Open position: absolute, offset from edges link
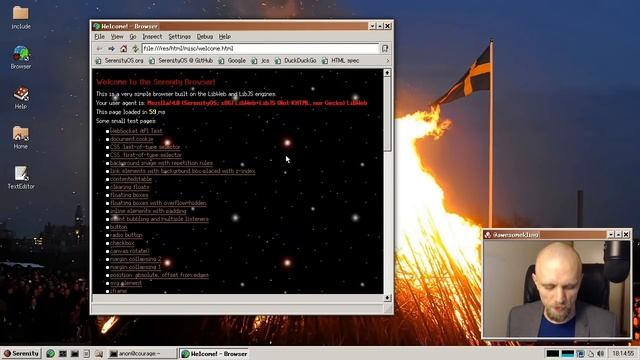This screenshot has width=640, height=360. pos(159,276)
